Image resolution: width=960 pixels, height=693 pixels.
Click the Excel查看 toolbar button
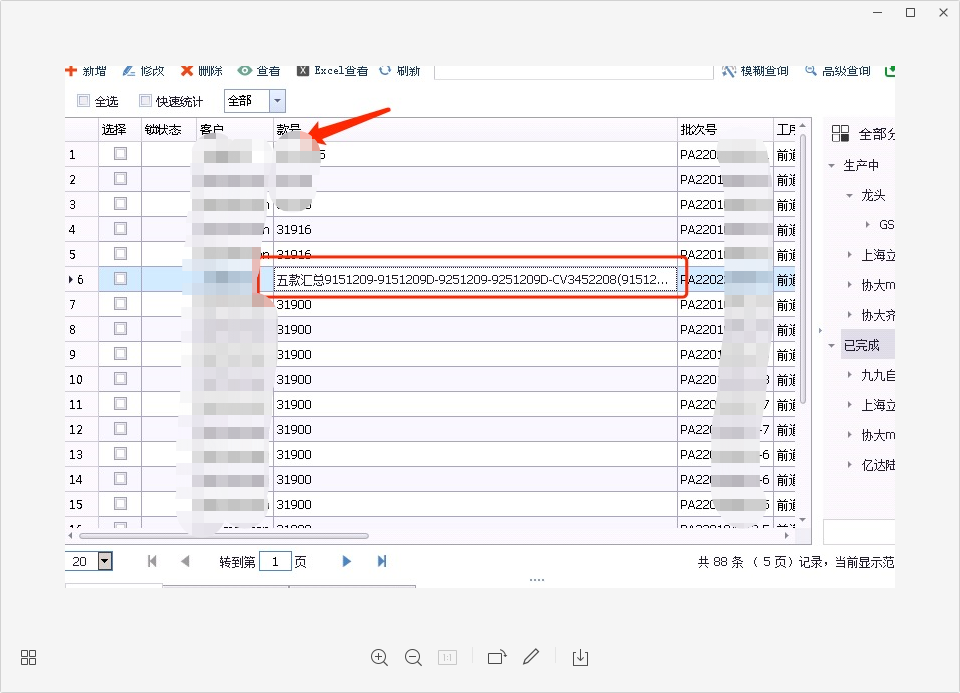pos(332,71)
